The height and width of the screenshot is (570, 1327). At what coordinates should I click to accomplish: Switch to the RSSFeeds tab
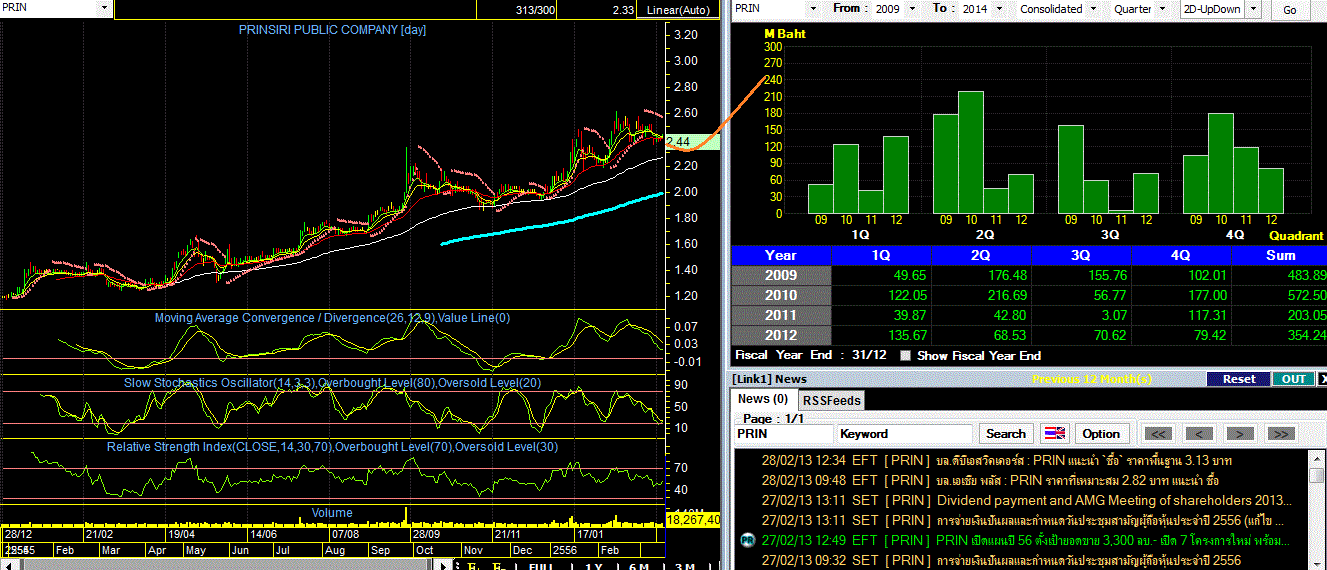pyautogui.click(x=832, y=400)
